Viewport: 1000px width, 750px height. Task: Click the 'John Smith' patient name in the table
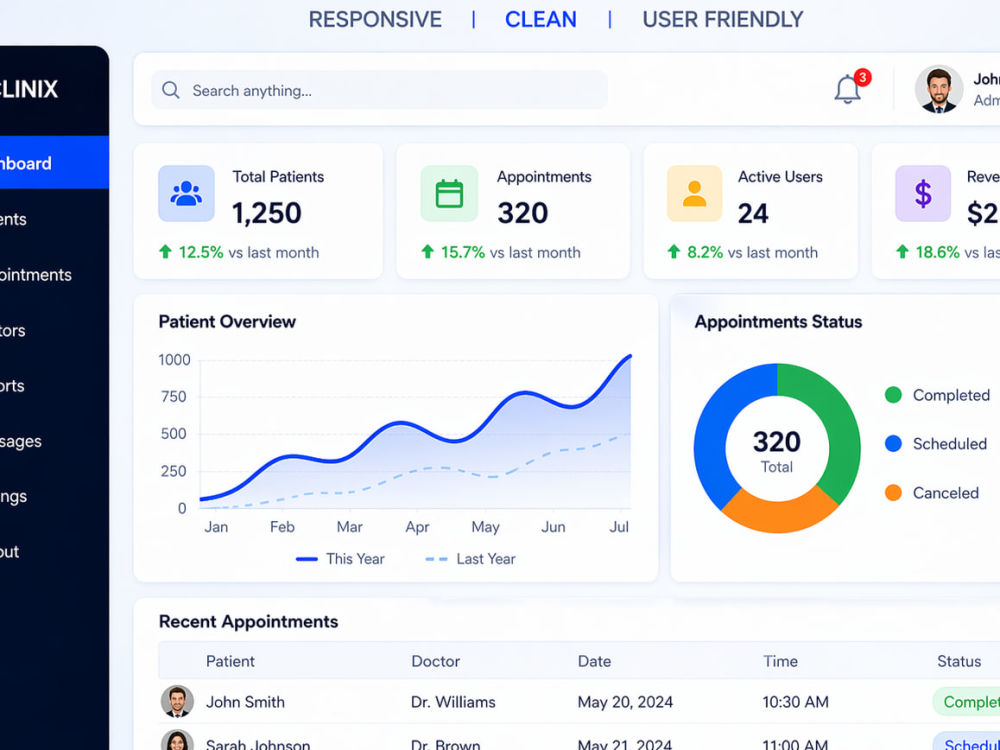246,702
